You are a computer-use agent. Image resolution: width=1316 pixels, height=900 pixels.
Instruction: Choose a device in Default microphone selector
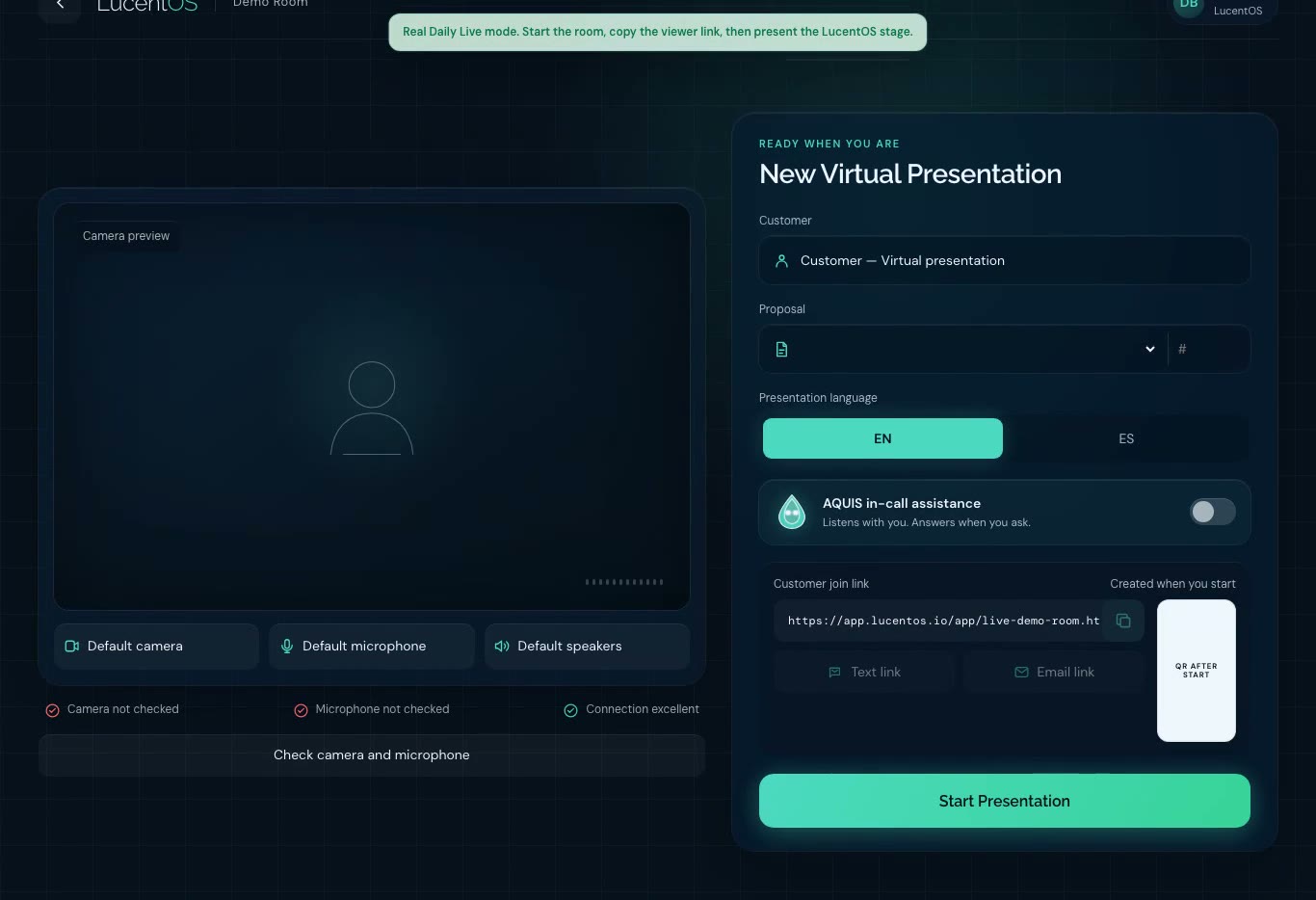[372, 647]
